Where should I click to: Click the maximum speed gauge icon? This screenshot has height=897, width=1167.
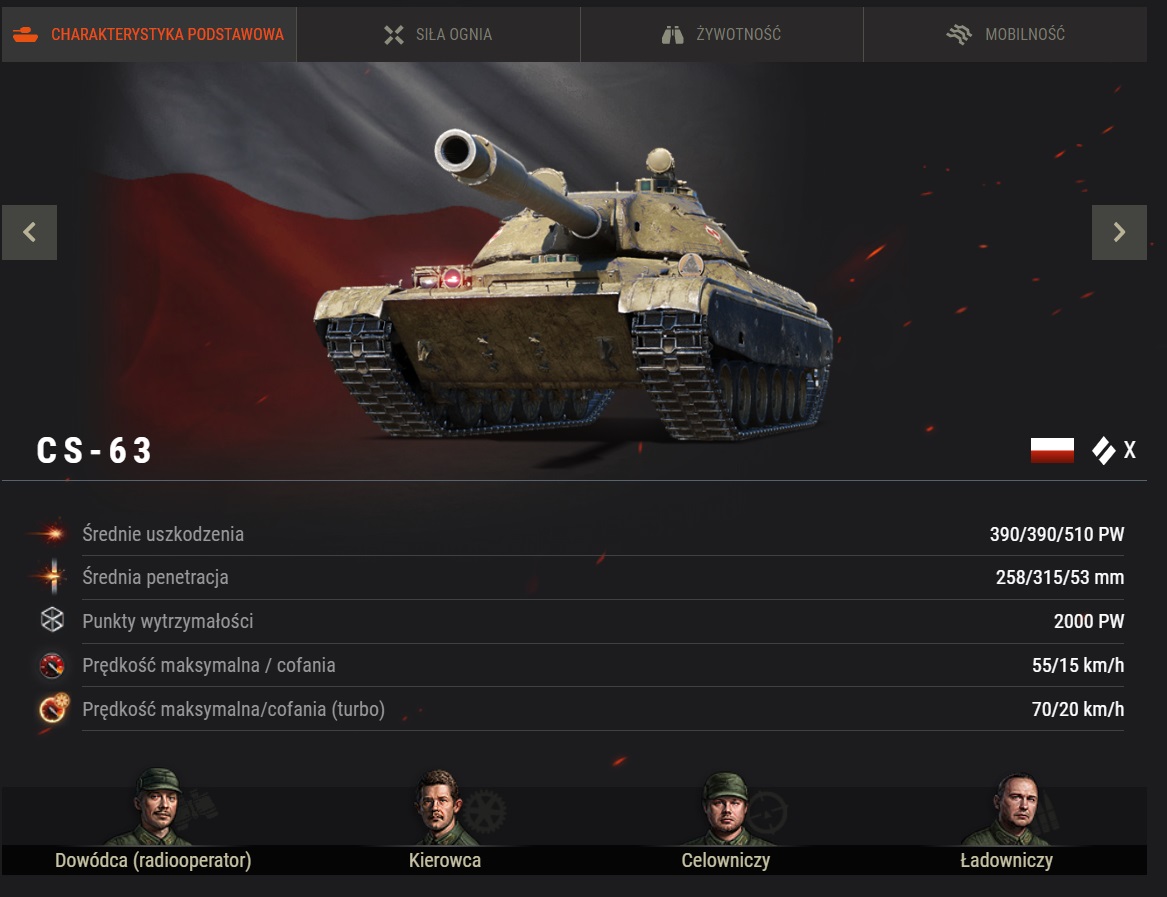point(52,665)
